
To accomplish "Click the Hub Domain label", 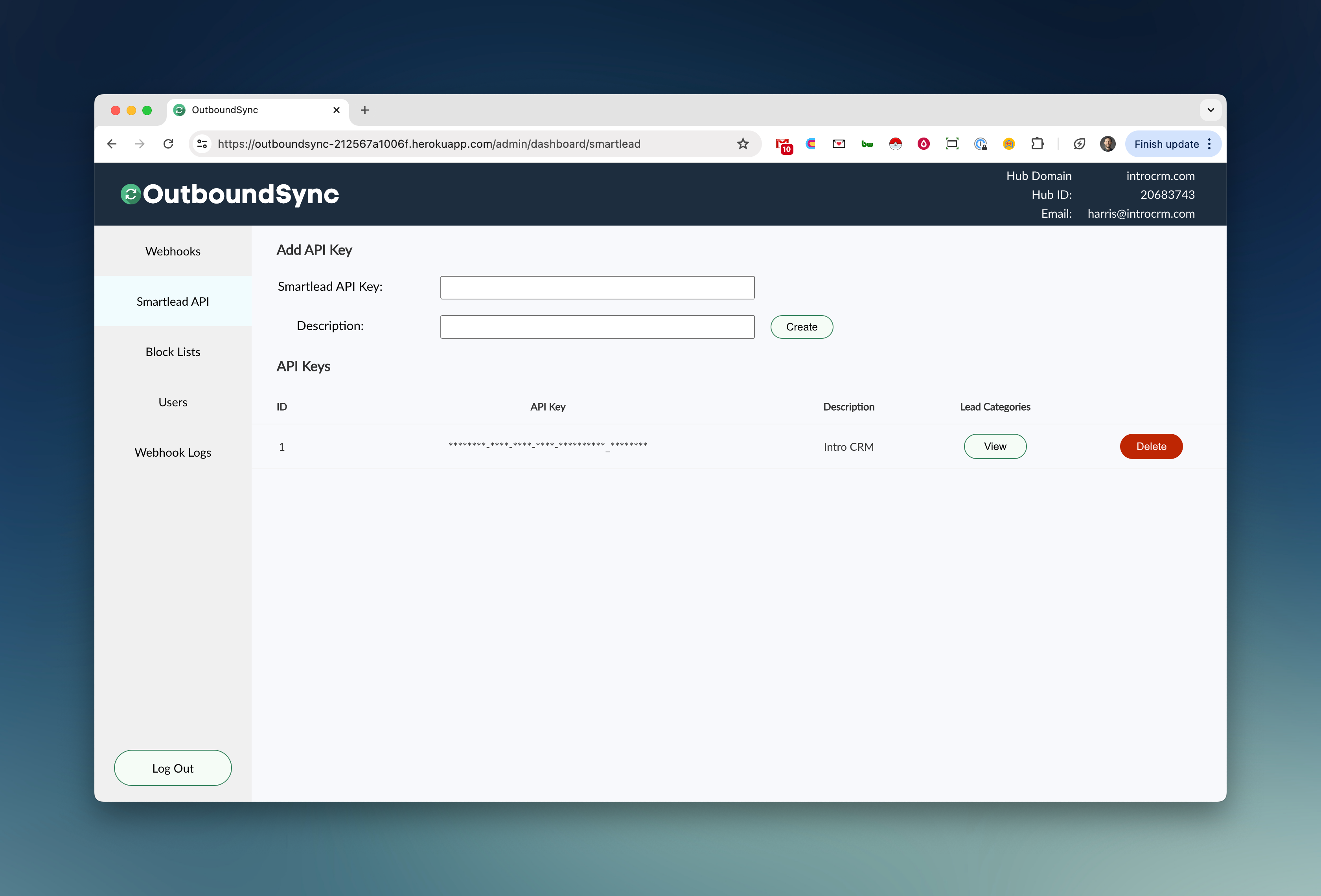I will pyautogui.click(x=1038, y=176).
